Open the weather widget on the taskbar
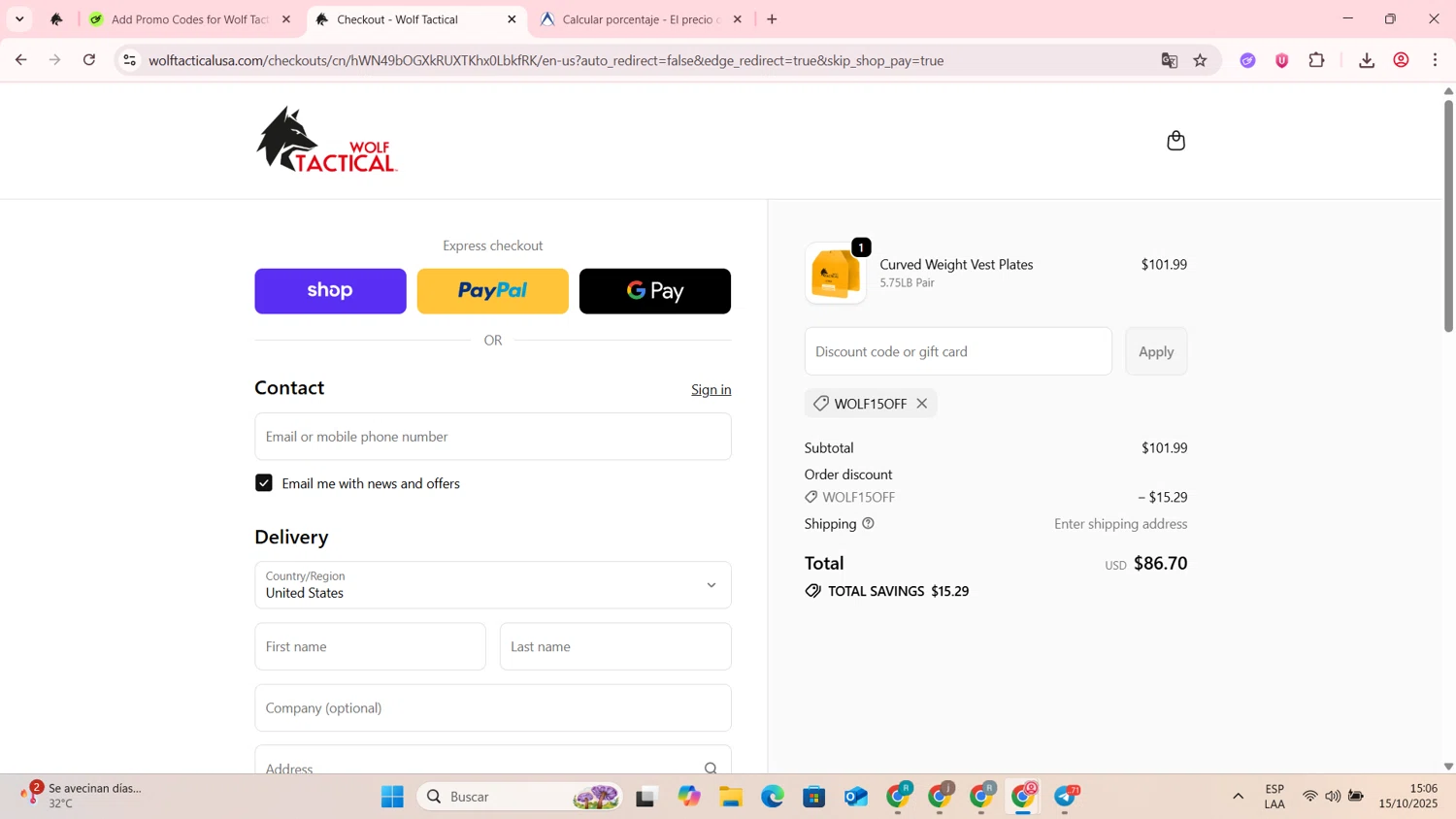Image resolution: width=1456 pixels, height=819 pixels. (x=83, y=796)
